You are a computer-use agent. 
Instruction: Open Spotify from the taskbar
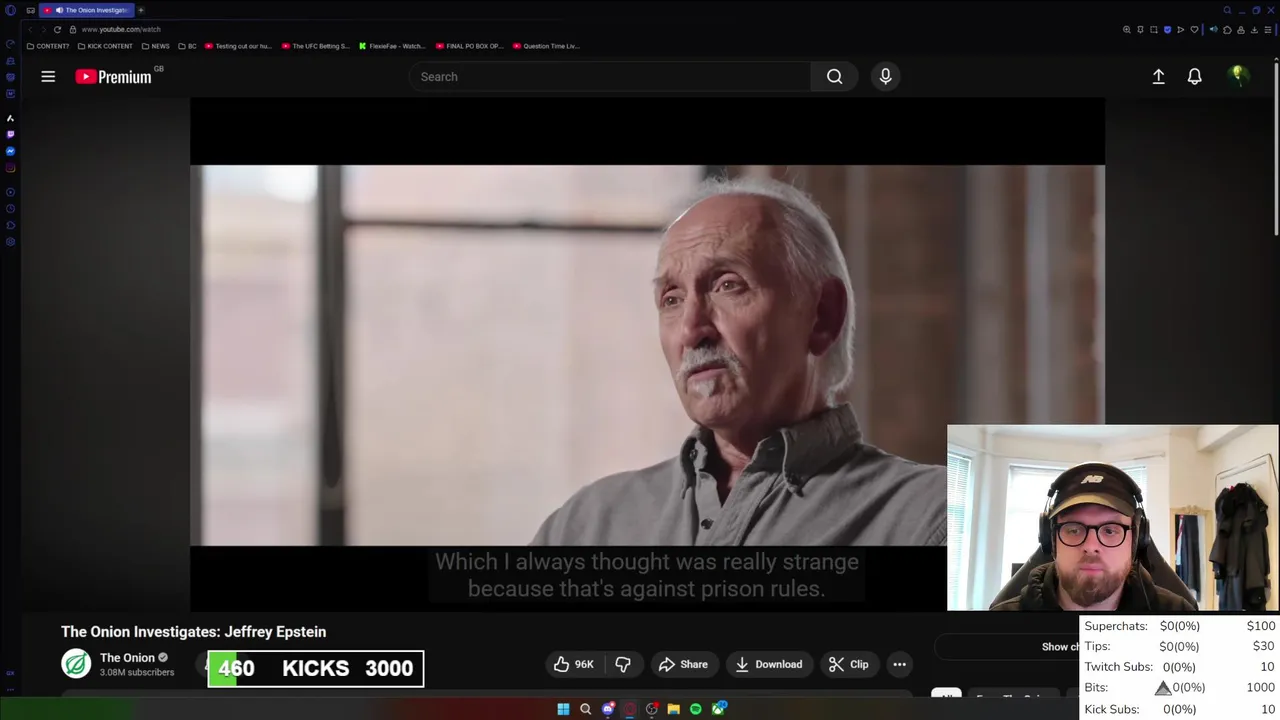696,709
